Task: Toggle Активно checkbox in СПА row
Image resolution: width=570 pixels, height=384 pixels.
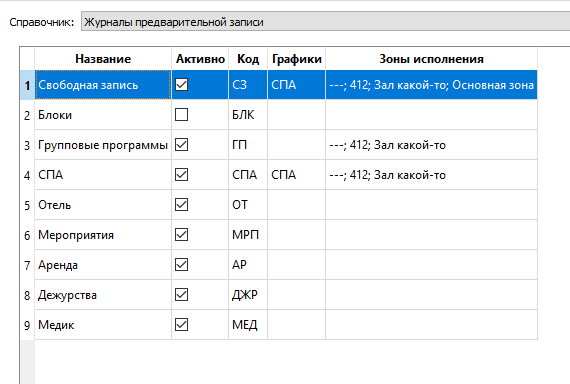Action: click(x=181, y=175)
